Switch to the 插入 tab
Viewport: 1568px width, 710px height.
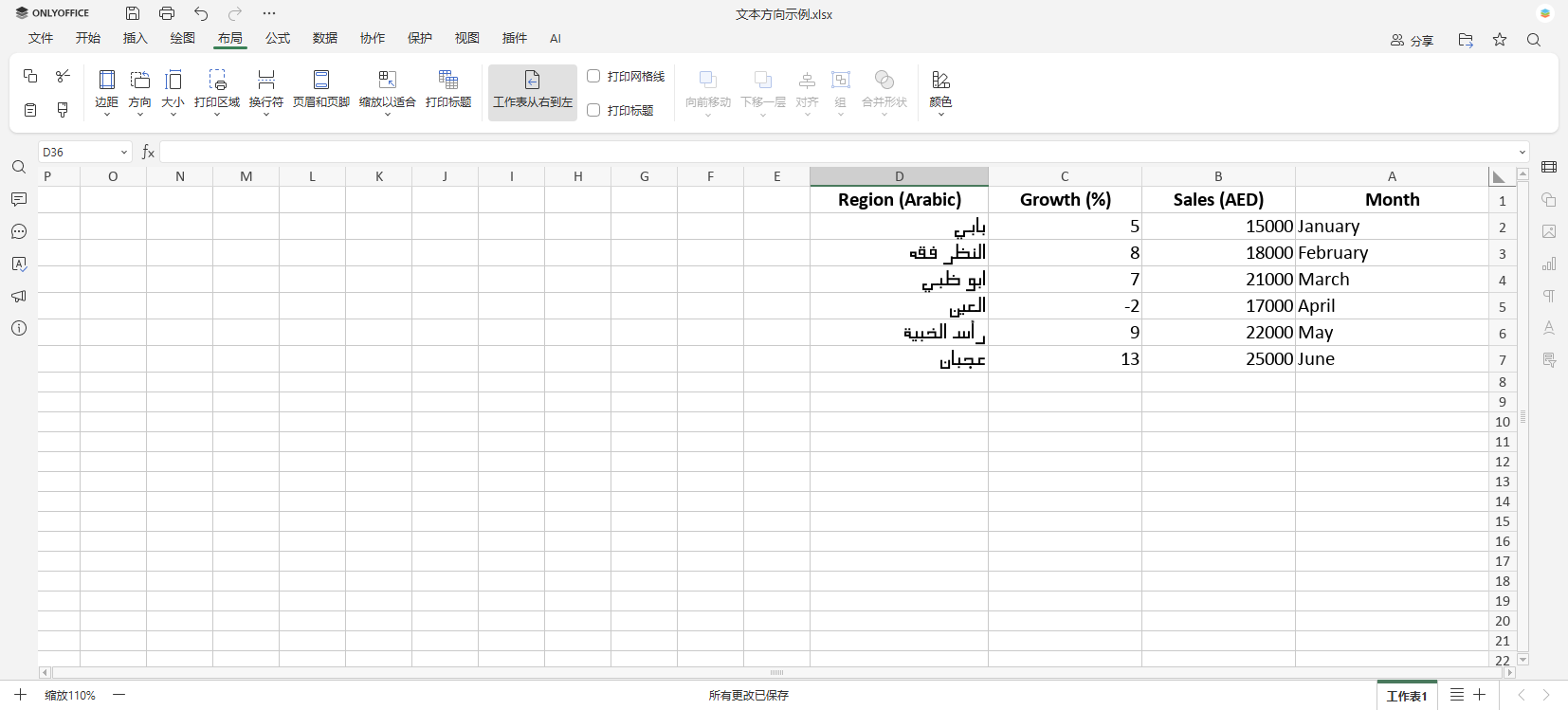pos(136,38)
